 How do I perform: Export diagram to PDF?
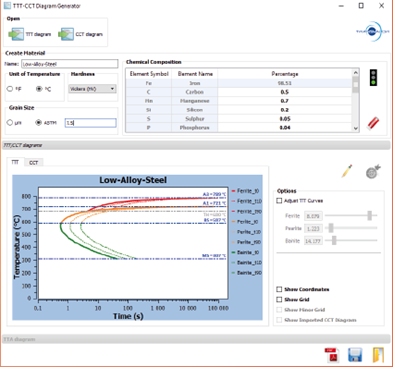pos(332,355)
